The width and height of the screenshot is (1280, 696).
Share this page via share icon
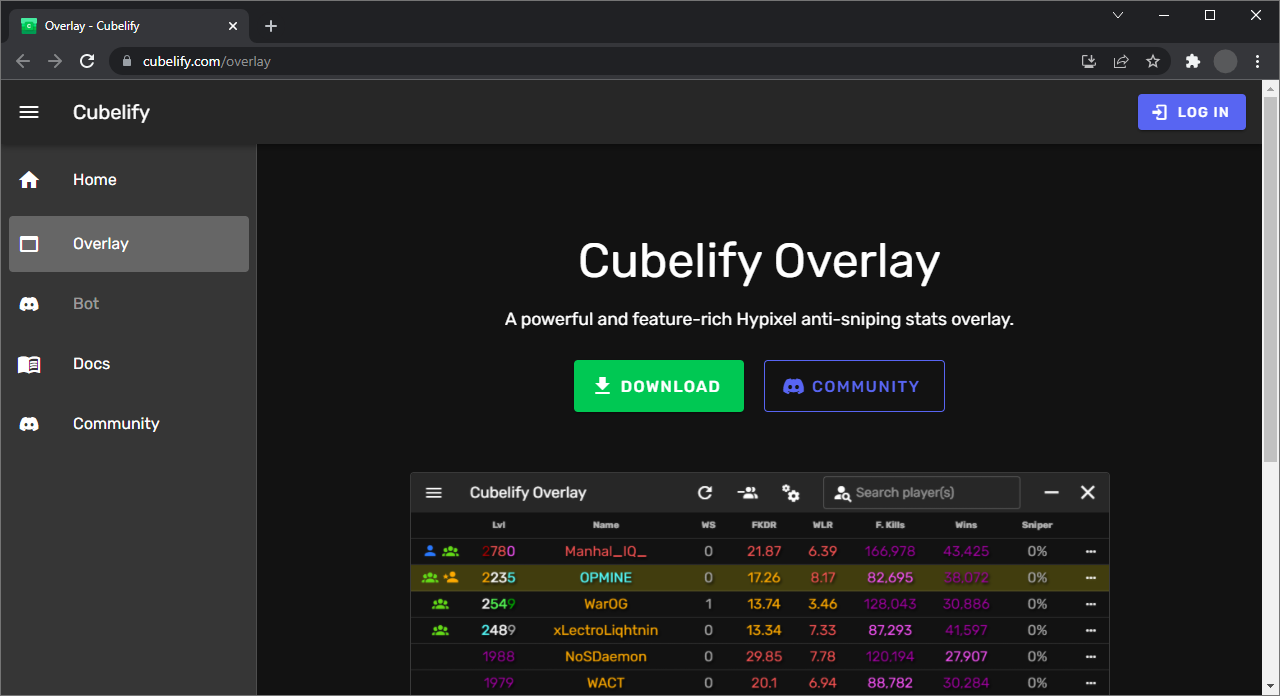[1121, 61]
